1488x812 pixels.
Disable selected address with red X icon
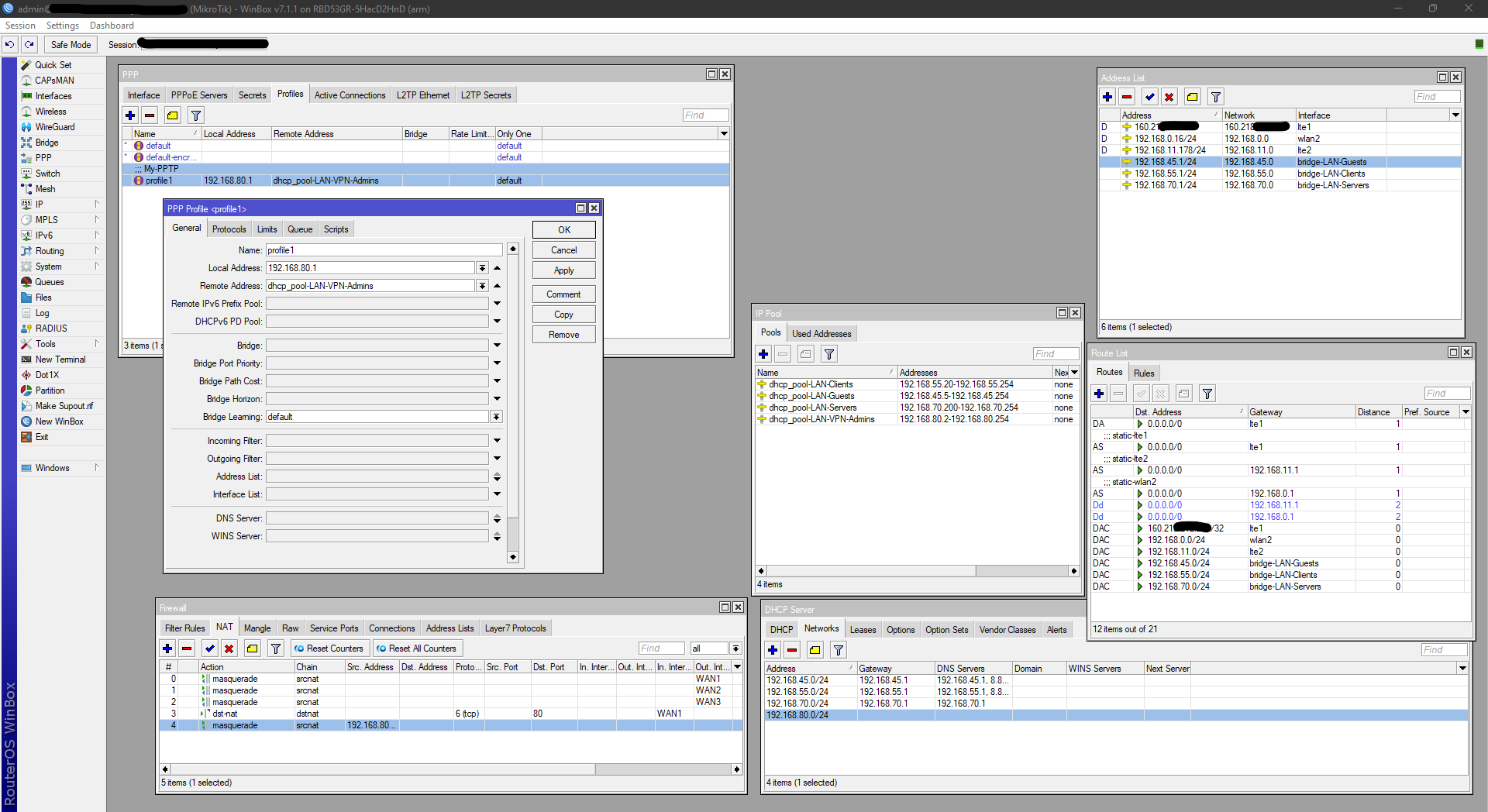(1169, 97)
